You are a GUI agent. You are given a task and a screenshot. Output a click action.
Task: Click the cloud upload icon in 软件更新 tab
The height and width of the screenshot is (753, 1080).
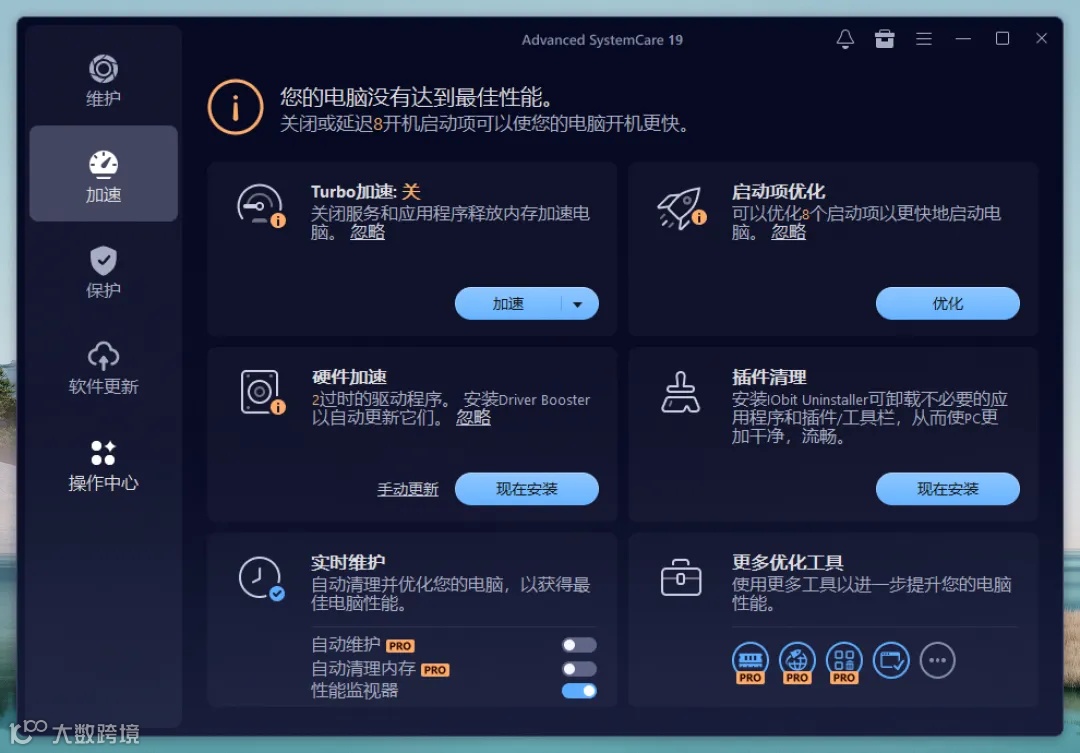(x=103, y=356)
